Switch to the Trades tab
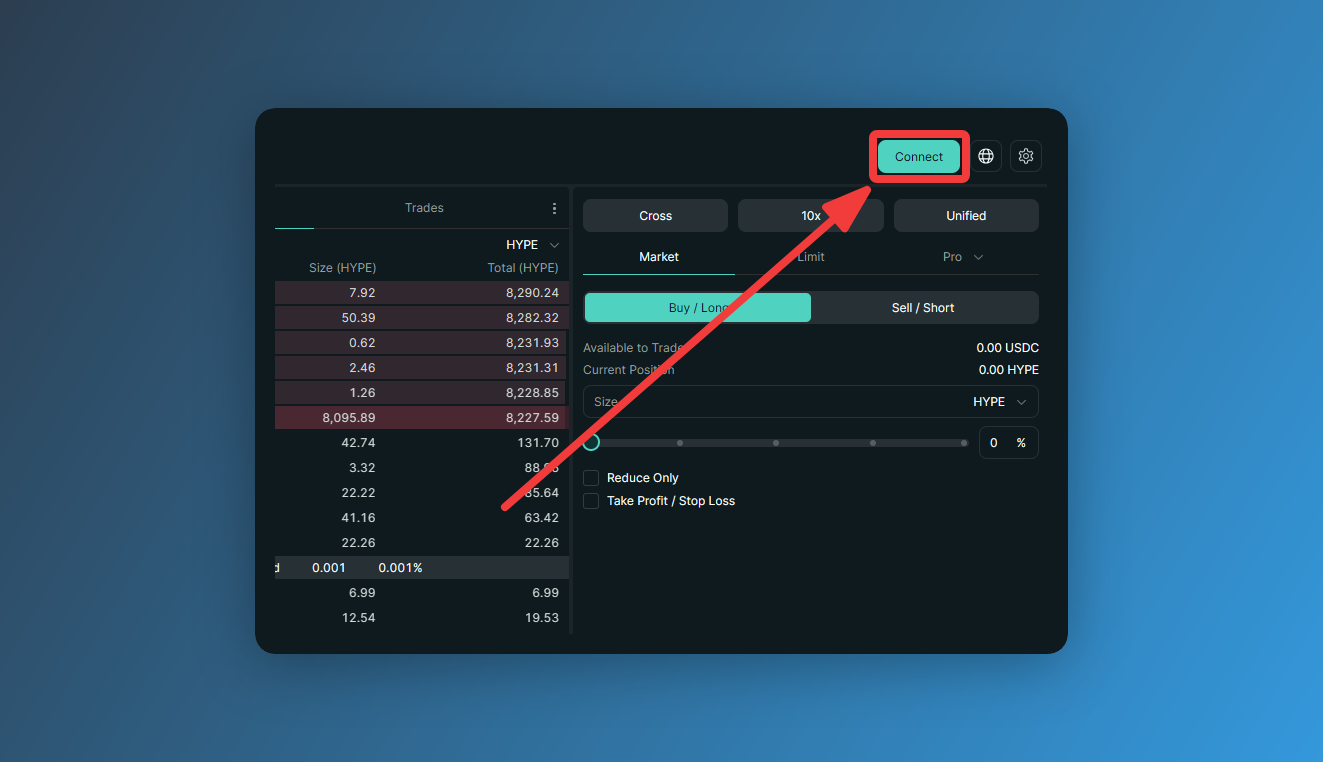1323x762 pixels. [424, 208]
